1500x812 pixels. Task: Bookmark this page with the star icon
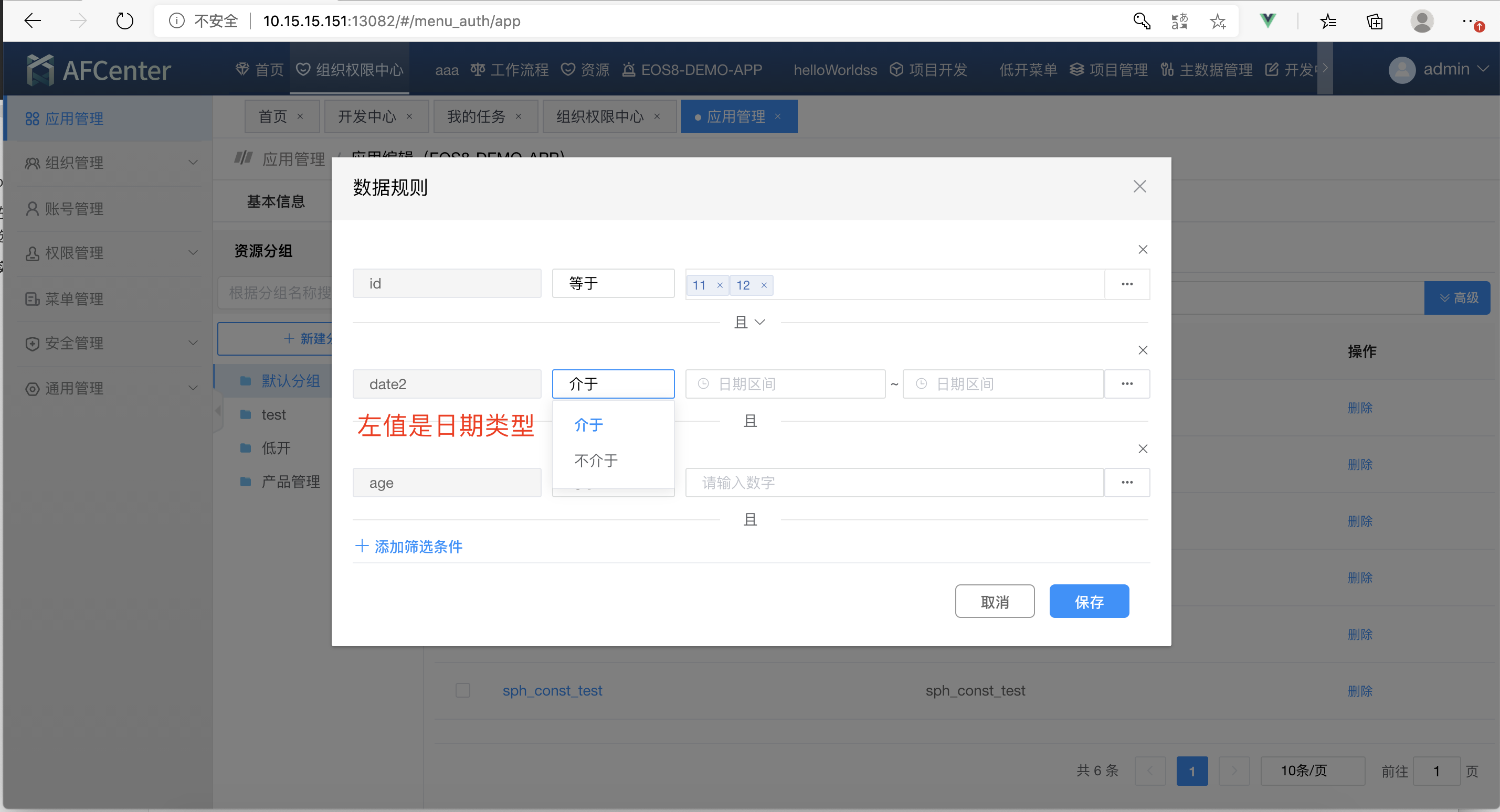tap(1218, 22)
